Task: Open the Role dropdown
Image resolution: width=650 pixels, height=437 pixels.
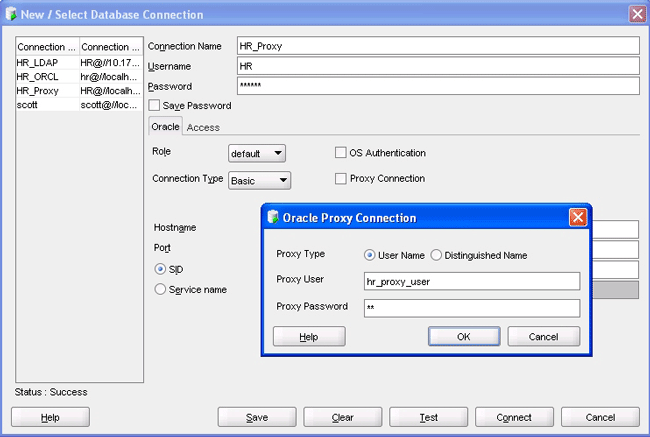Action: click(x=257, y=153)
